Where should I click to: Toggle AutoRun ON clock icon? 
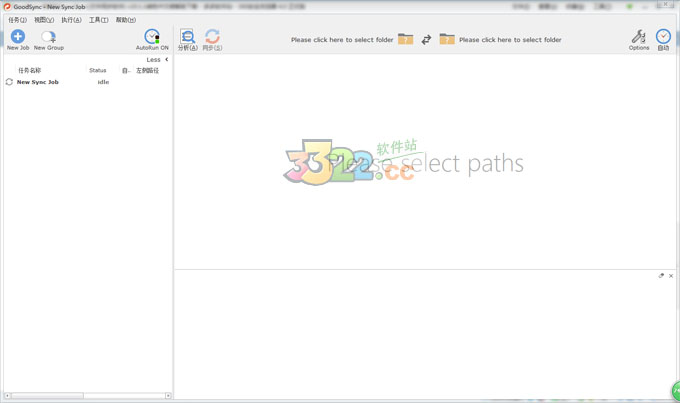(x=152, y=37)
